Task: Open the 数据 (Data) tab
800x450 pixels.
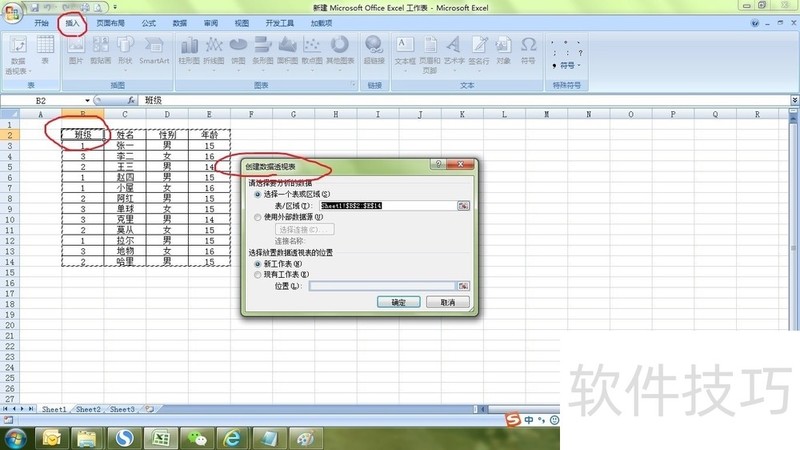Action: click(x=180, y=23)
